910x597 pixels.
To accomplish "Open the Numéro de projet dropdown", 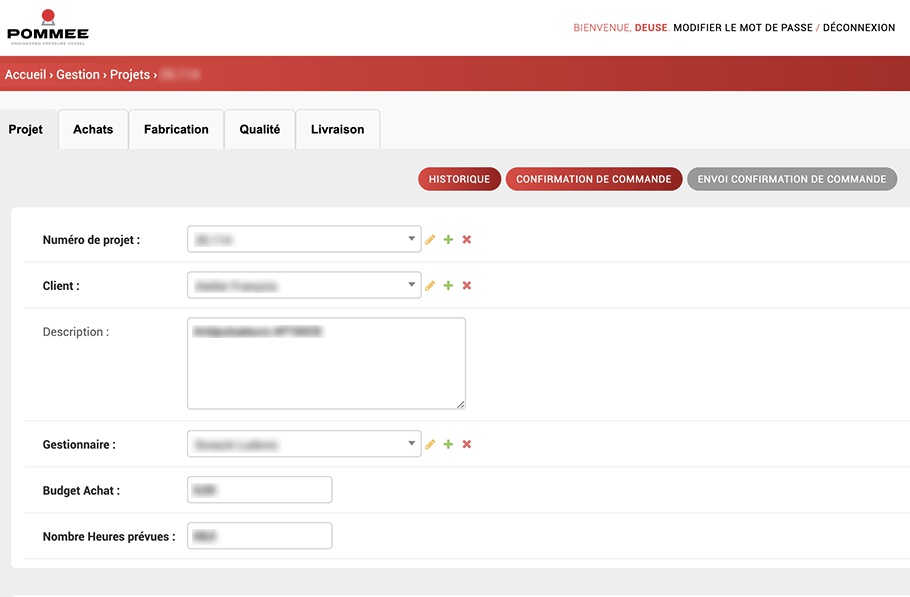I will [304, 239].
